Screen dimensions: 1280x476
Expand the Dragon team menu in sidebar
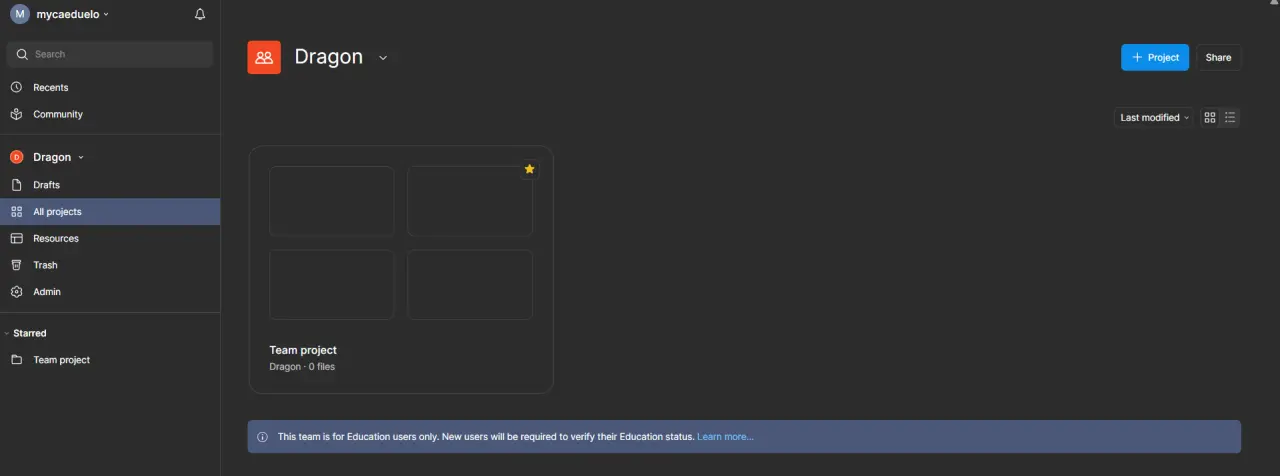click(x=81, y=157)
